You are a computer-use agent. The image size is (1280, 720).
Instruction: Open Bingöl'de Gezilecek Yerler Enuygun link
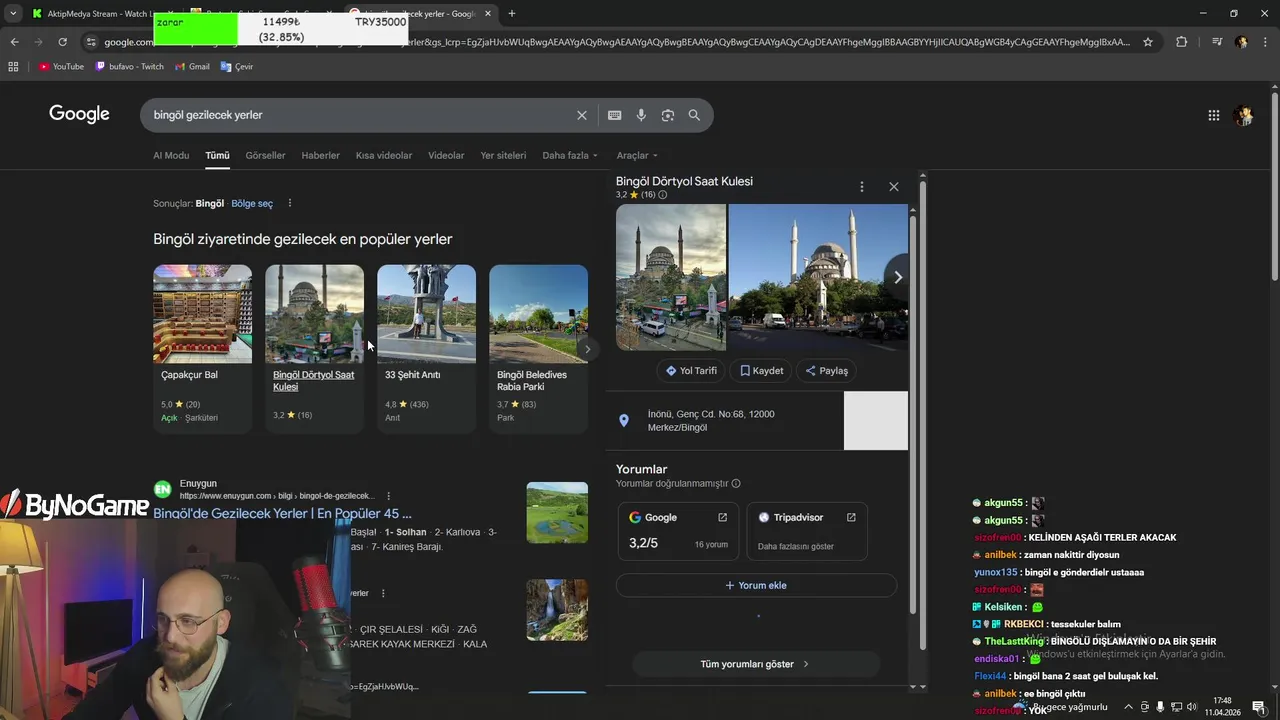(282, 513)
